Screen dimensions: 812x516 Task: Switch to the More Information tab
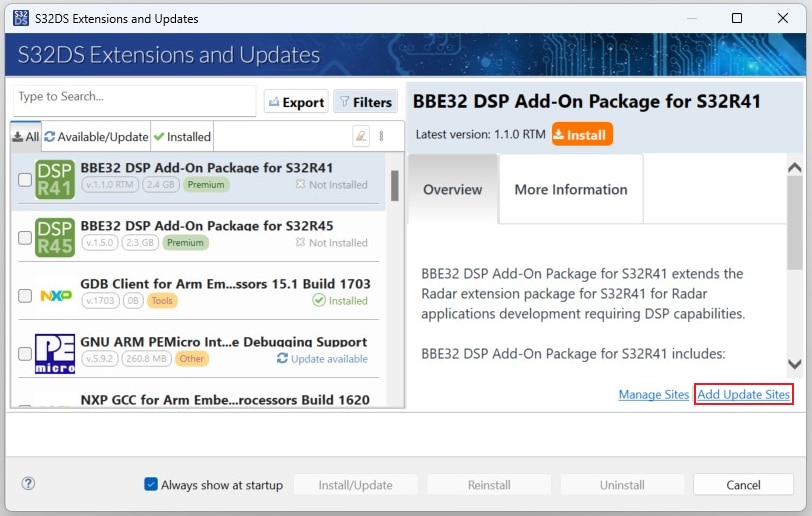(x=570, y=189)
